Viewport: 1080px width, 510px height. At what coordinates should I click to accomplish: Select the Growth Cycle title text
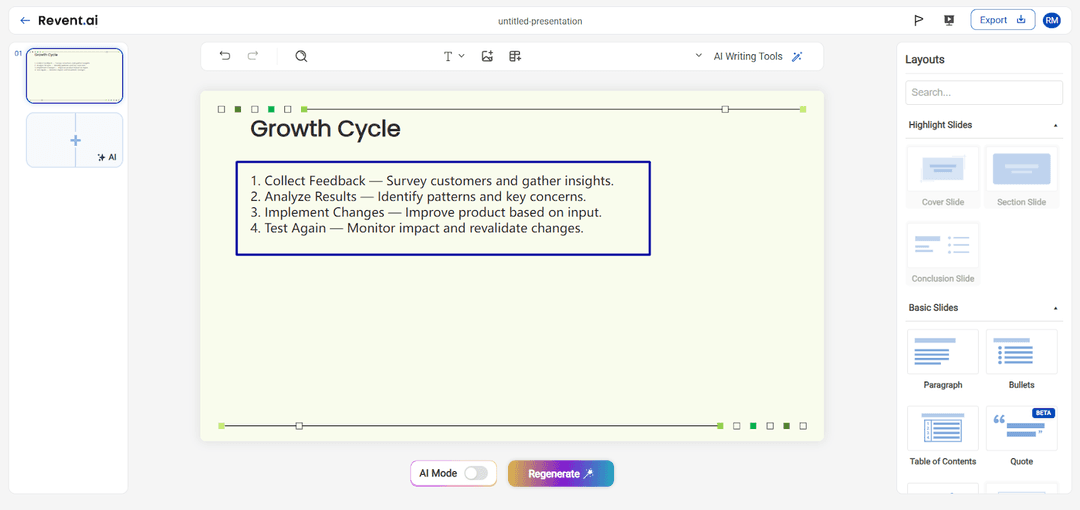(x=325, y=129)
